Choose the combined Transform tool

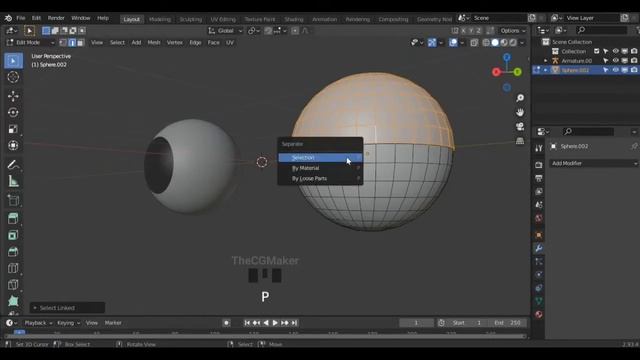pyautogui.click(x=13, y=145)
